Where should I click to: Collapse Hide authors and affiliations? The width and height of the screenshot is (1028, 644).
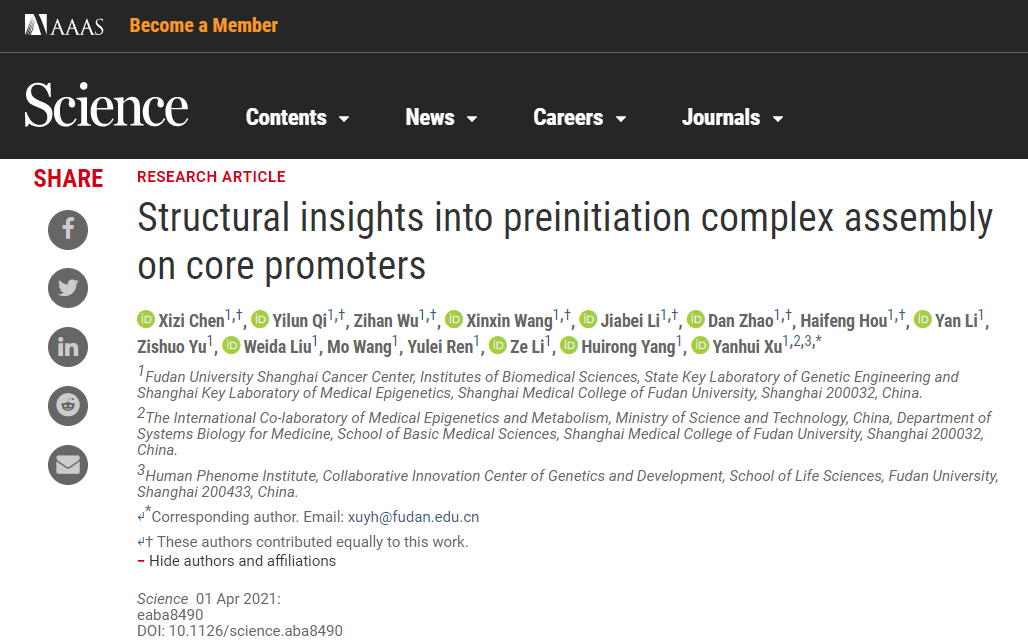[237, 561]
